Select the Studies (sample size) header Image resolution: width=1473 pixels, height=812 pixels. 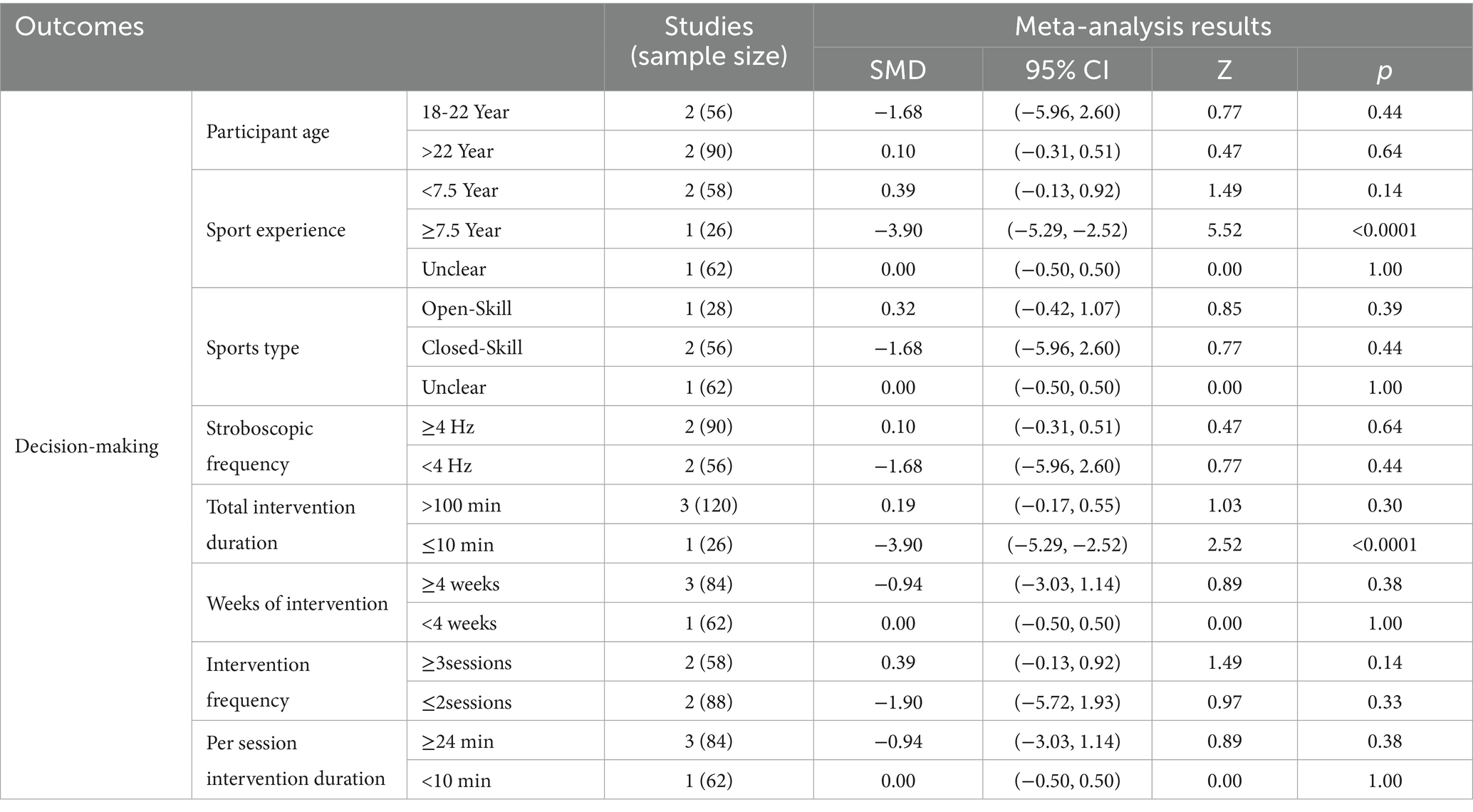[x=709, y=41]
